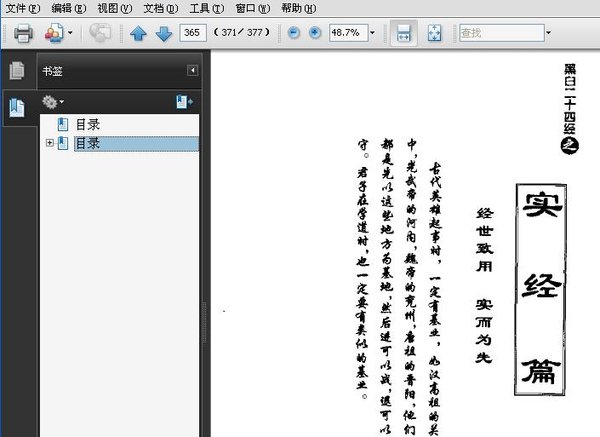Image resolution: width=600 pixels, height=437 pixels.
Task: Click the fit full page icon
Action: click(x=434, y=33)
